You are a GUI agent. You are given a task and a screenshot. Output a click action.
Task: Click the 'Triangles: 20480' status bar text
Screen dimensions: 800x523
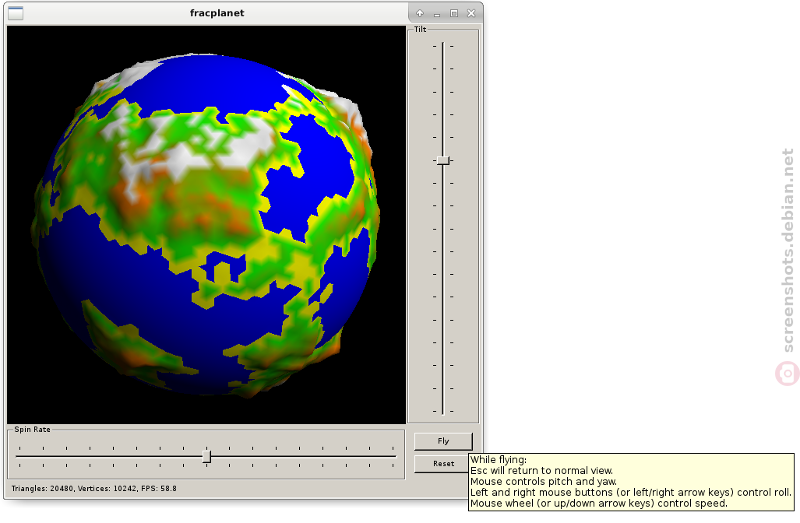[43, 489]
